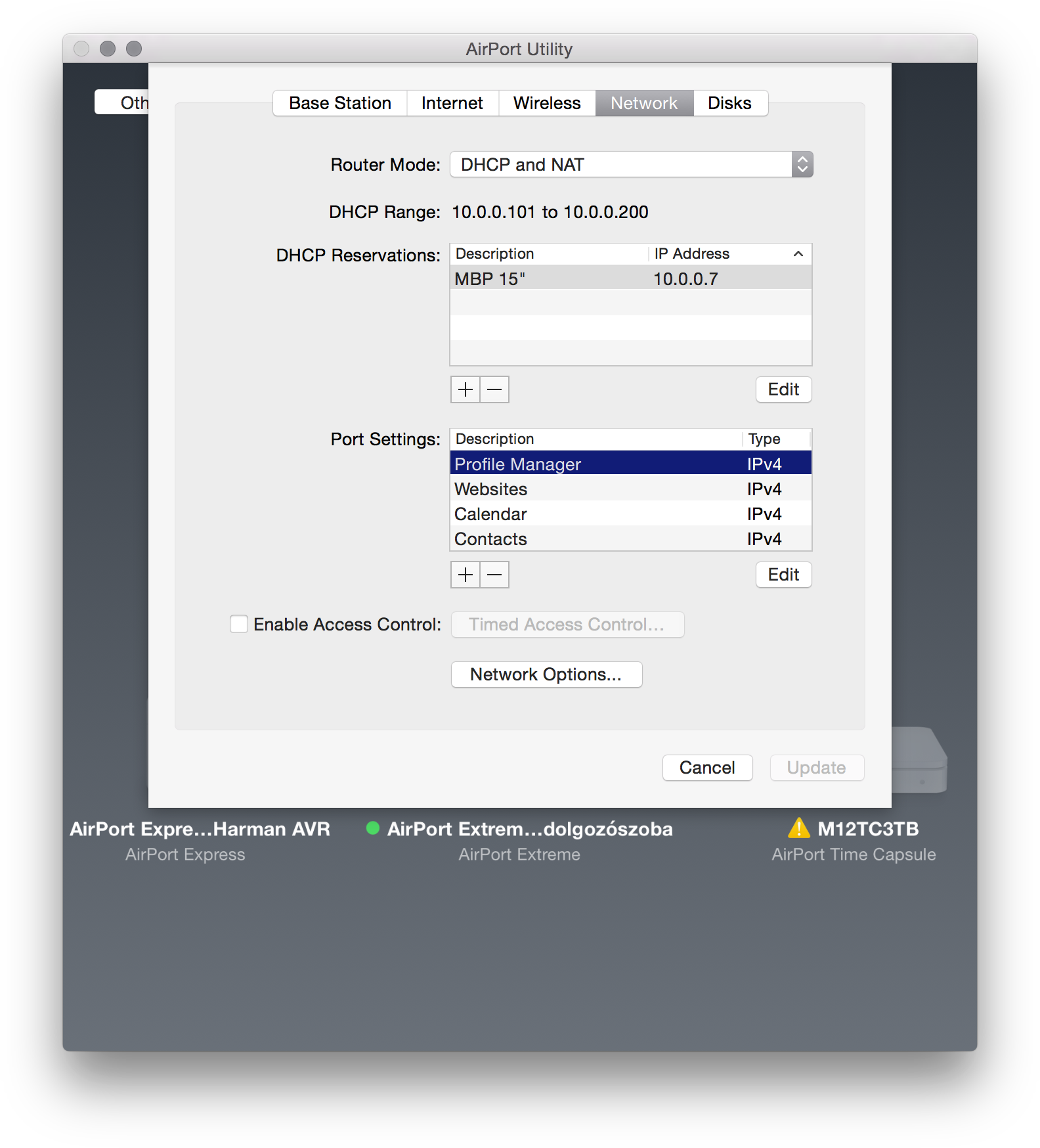Click green status dot of AirPort Extreme
Image resolution: width=1040 pixels, height=1148 pixels.
(x=373, y=828)
